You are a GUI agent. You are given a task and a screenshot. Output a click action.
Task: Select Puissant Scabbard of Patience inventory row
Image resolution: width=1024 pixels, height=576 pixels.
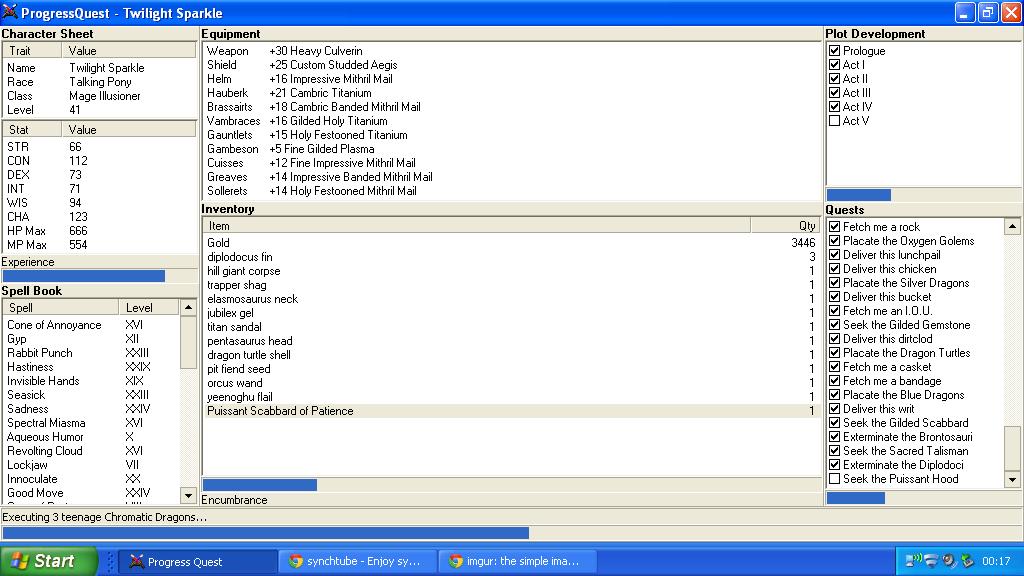[x=511, y=411]
